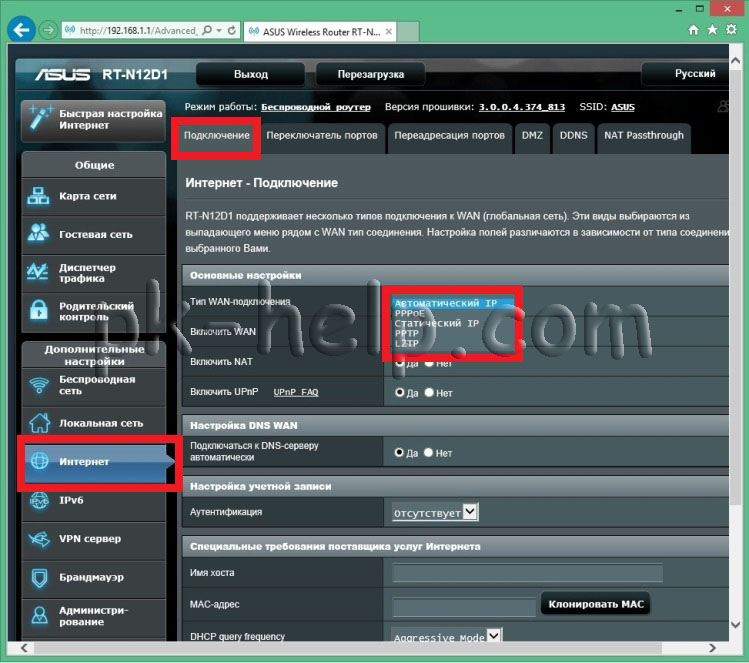Switch to the Подключение tab
Screen dimensions: 749x663
point(216,136)
